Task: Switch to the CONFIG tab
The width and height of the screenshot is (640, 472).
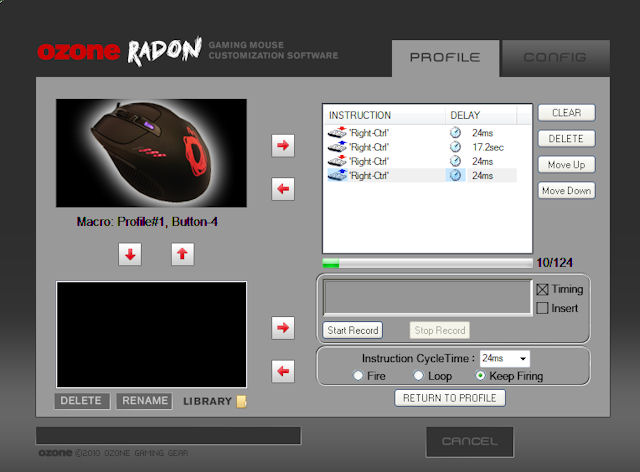Action: [556, 58]
